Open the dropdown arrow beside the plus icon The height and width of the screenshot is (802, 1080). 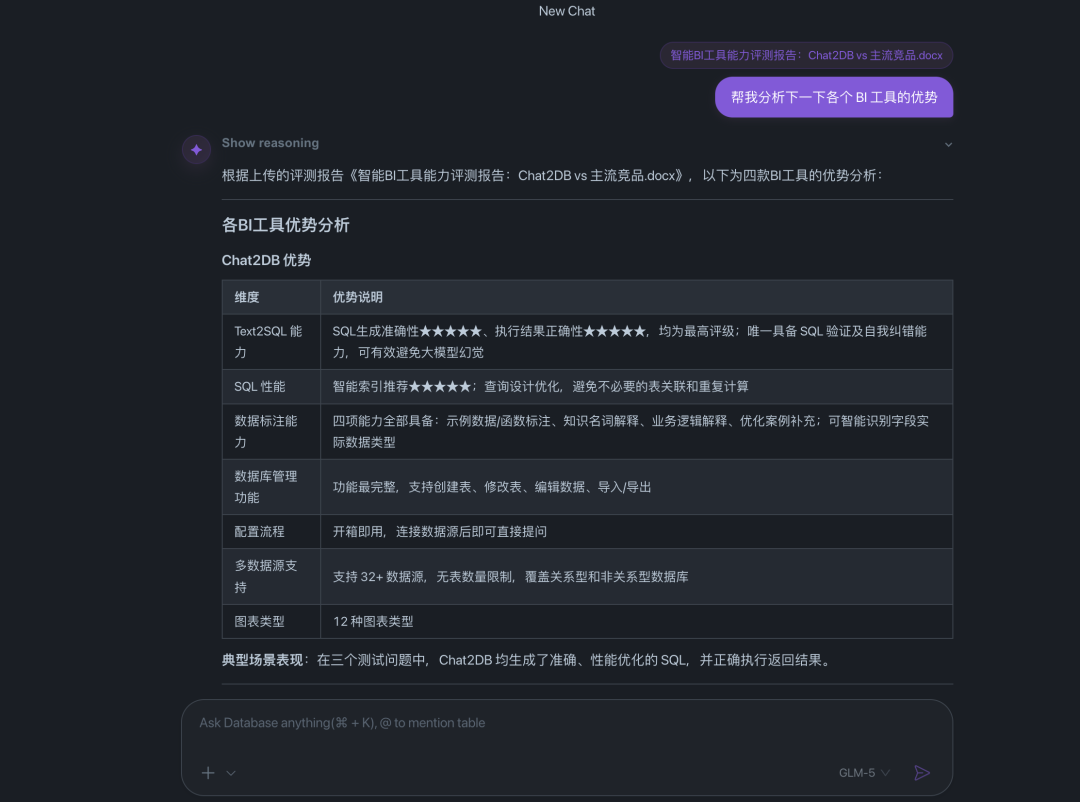click(x=231, y=773)
